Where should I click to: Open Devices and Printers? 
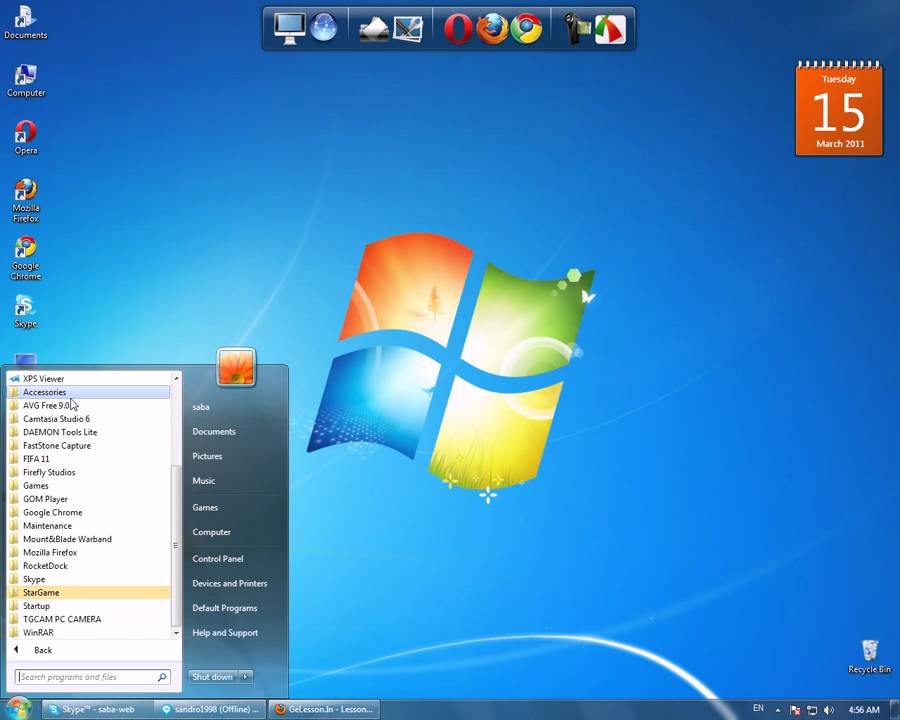click(x=230, y=583)
